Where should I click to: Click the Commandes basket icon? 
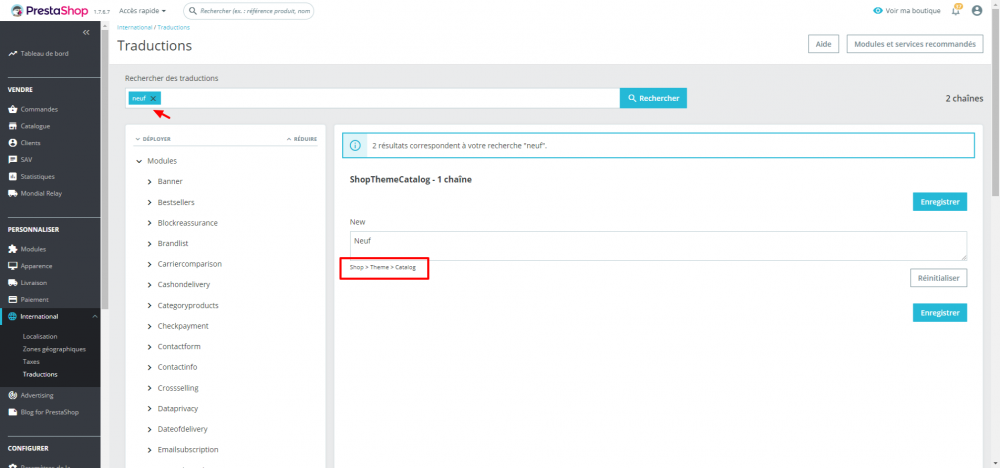pos(13,110)
